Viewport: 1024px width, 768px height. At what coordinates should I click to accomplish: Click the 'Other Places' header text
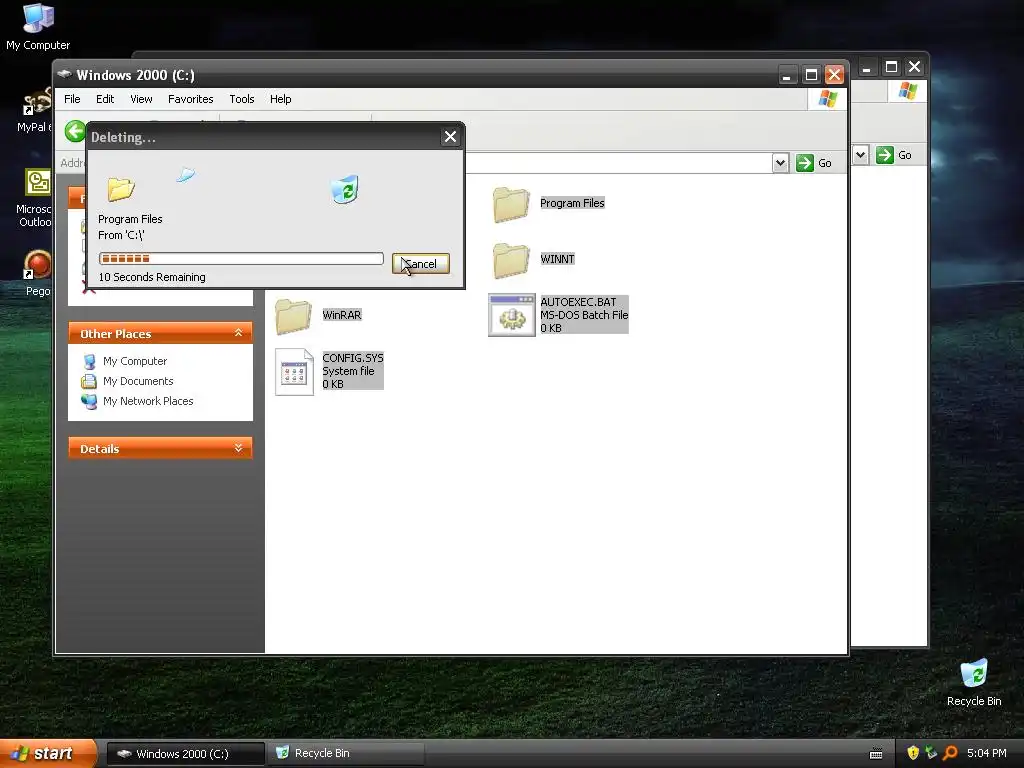point(116,334)
